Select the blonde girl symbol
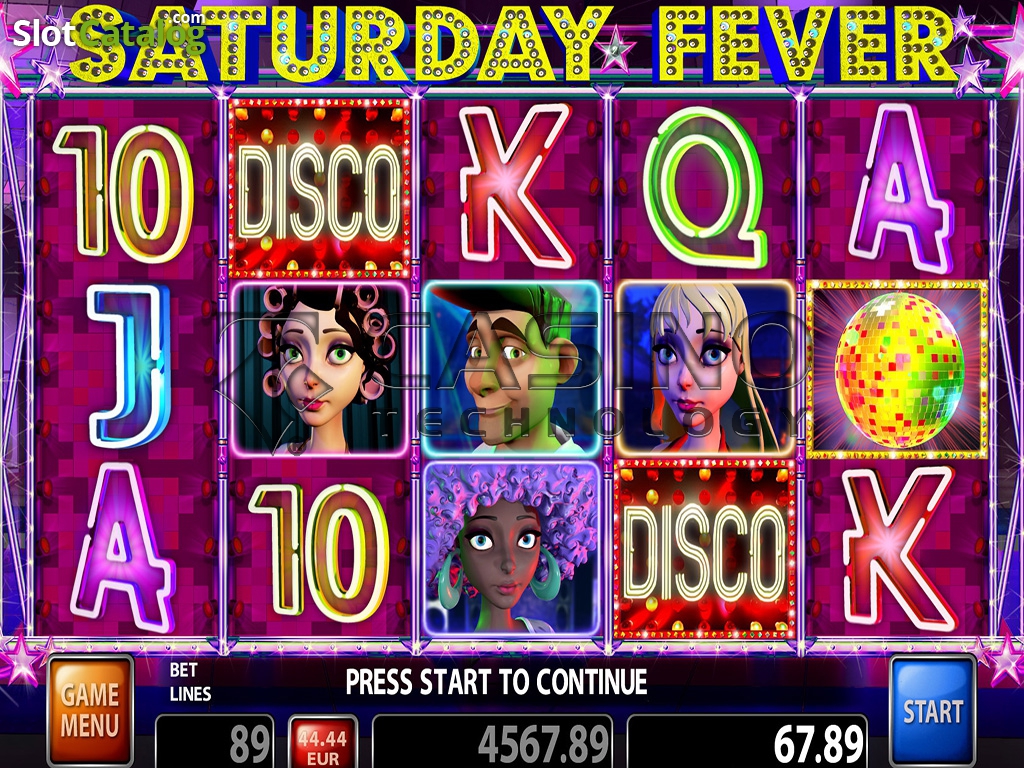This screenshot has height=768, width=1024. pyautogui.click(x=705, y=370)
